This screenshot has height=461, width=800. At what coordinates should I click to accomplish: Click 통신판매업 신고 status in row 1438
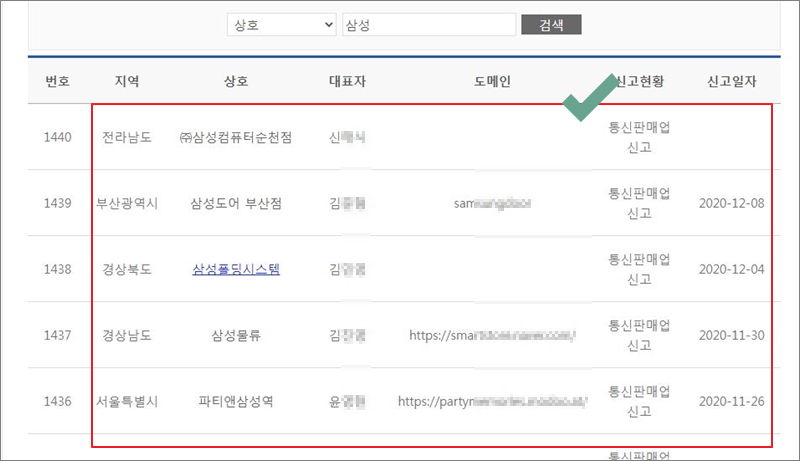639,269
